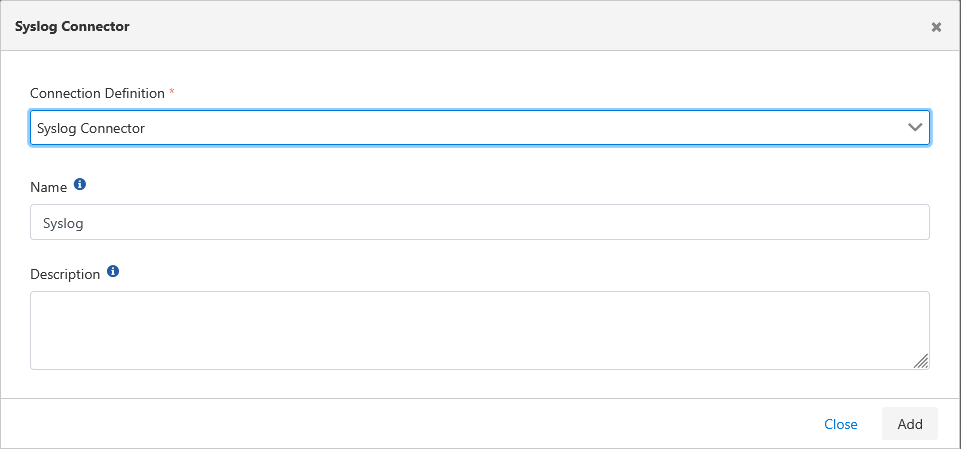Click the empty footer area left of Close
This screenshot has width=961, height=449.
400,424
